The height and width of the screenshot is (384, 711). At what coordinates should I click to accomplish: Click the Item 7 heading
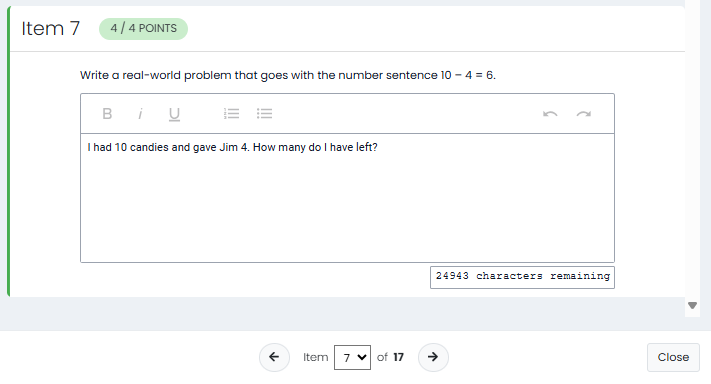tap(51, 29)
